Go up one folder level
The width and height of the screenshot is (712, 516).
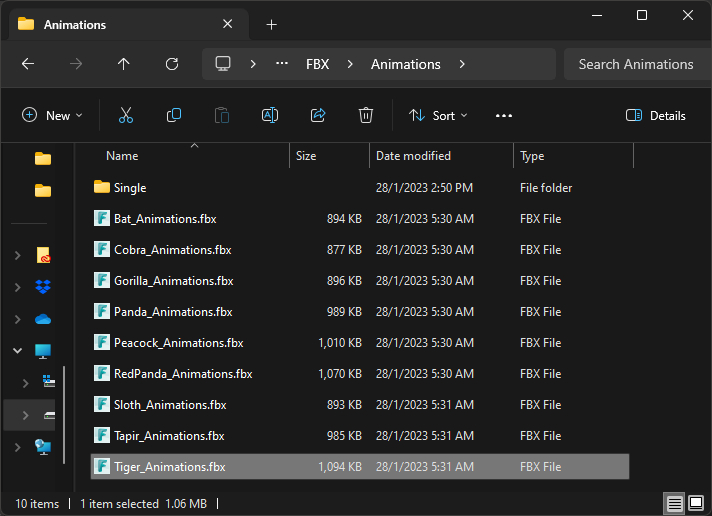pyautogui.click(x=124, y=64)
